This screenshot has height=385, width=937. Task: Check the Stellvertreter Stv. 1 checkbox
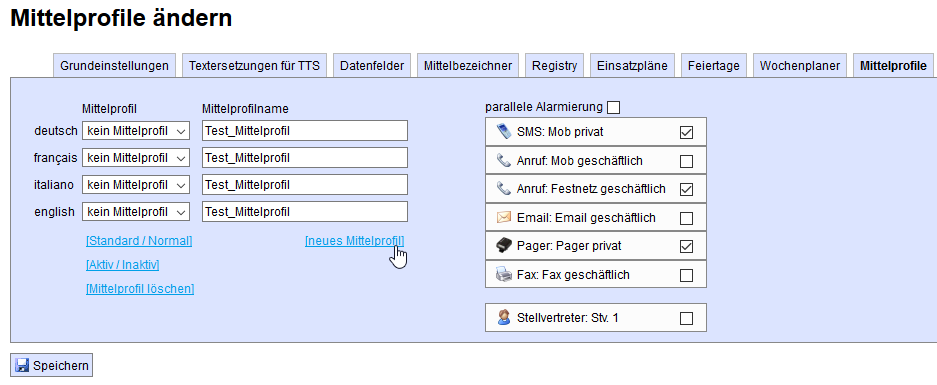(687, 319)
